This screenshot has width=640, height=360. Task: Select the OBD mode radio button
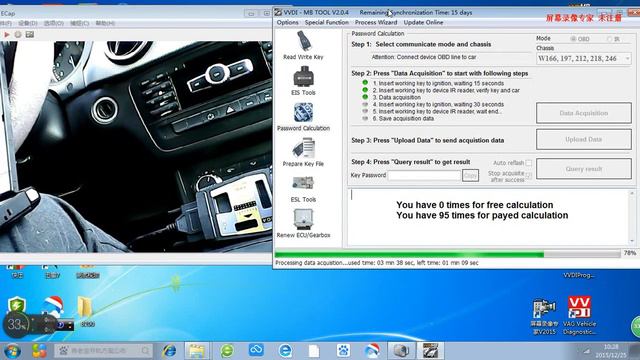pos(573,39)
